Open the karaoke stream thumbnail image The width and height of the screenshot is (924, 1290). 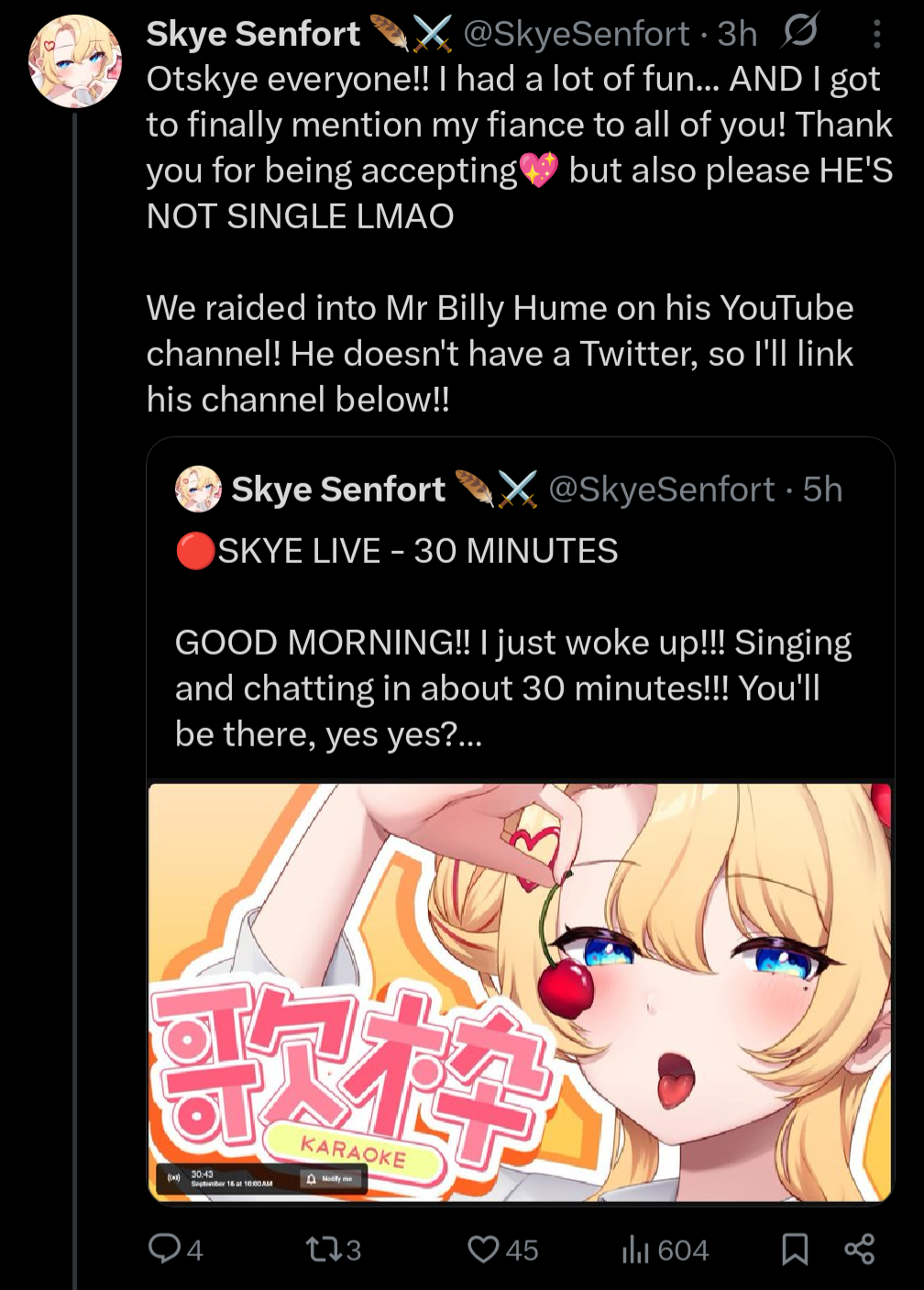click(520, 992)
